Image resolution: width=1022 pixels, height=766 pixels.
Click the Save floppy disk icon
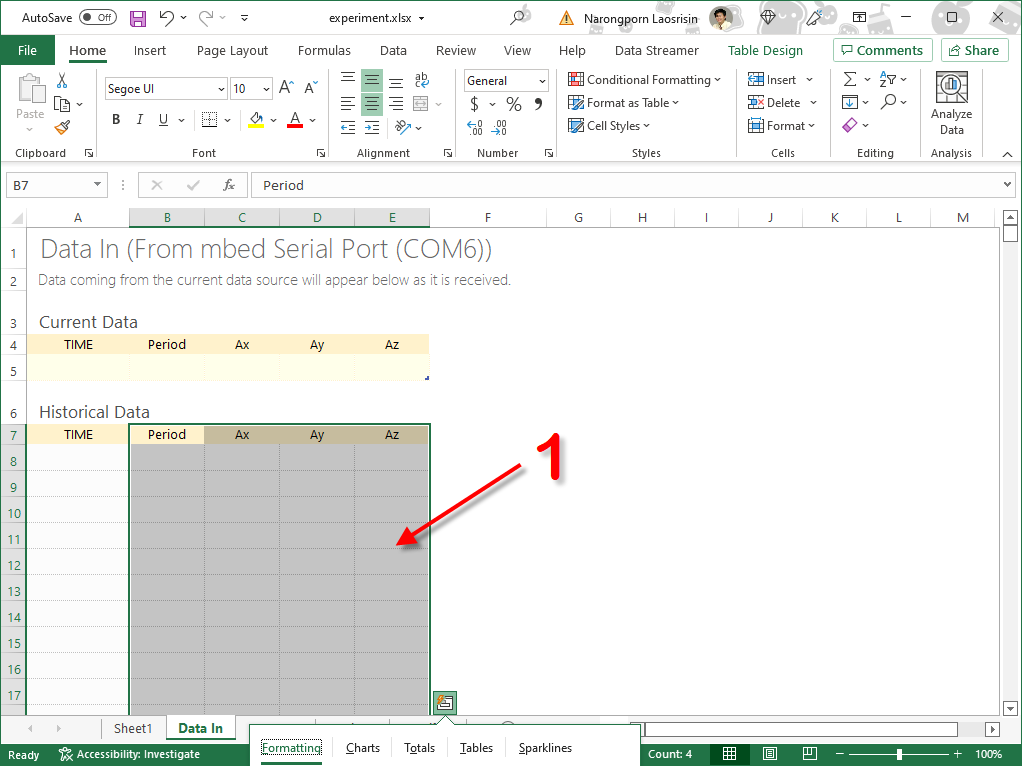click(138, 18)
